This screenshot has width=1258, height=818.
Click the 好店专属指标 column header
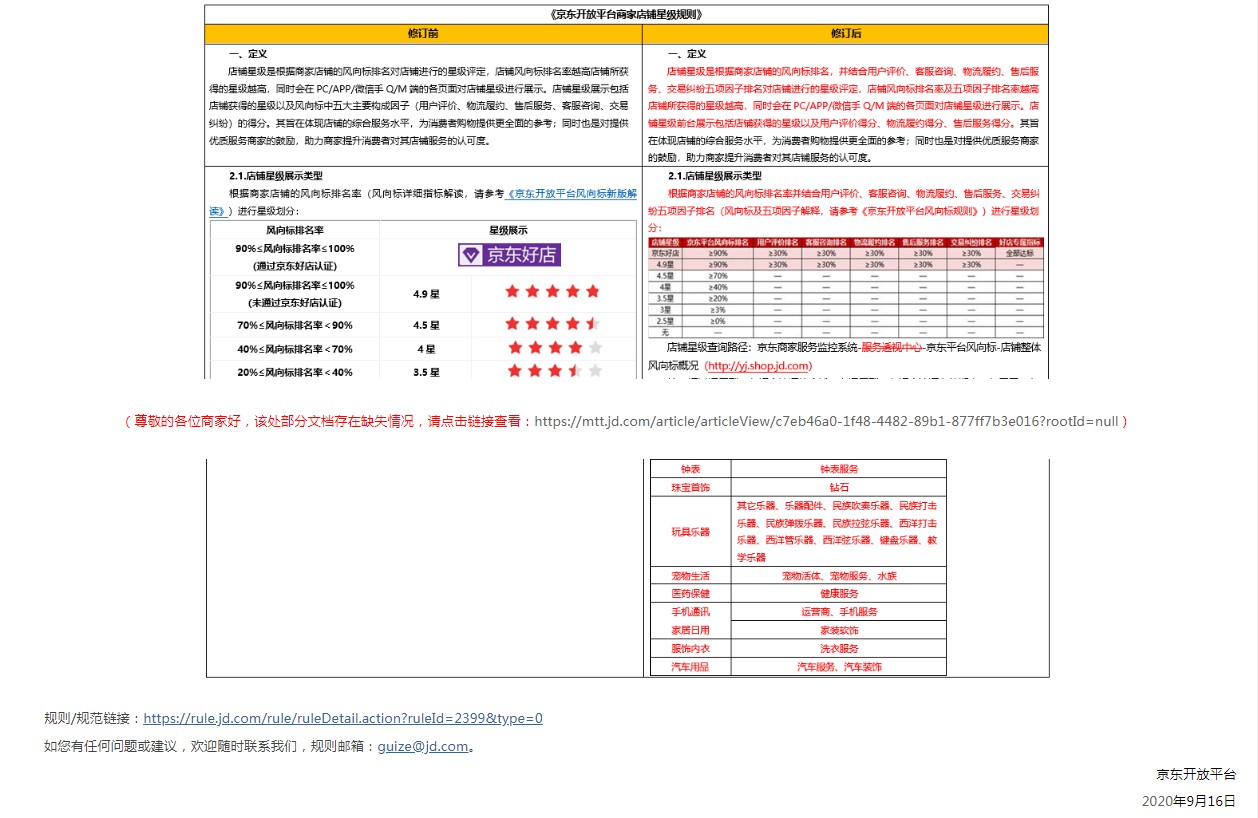(1020, 242)
